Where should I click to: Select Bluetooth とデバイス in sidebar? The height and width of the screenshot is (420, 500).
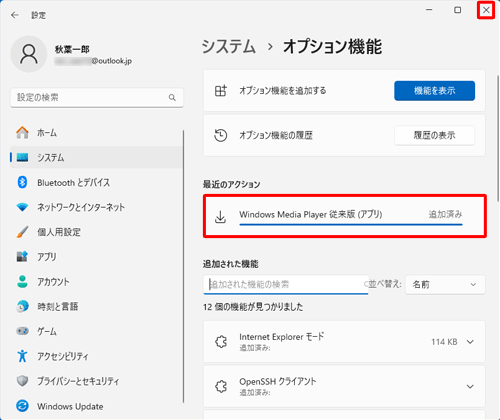pos(96,182)
